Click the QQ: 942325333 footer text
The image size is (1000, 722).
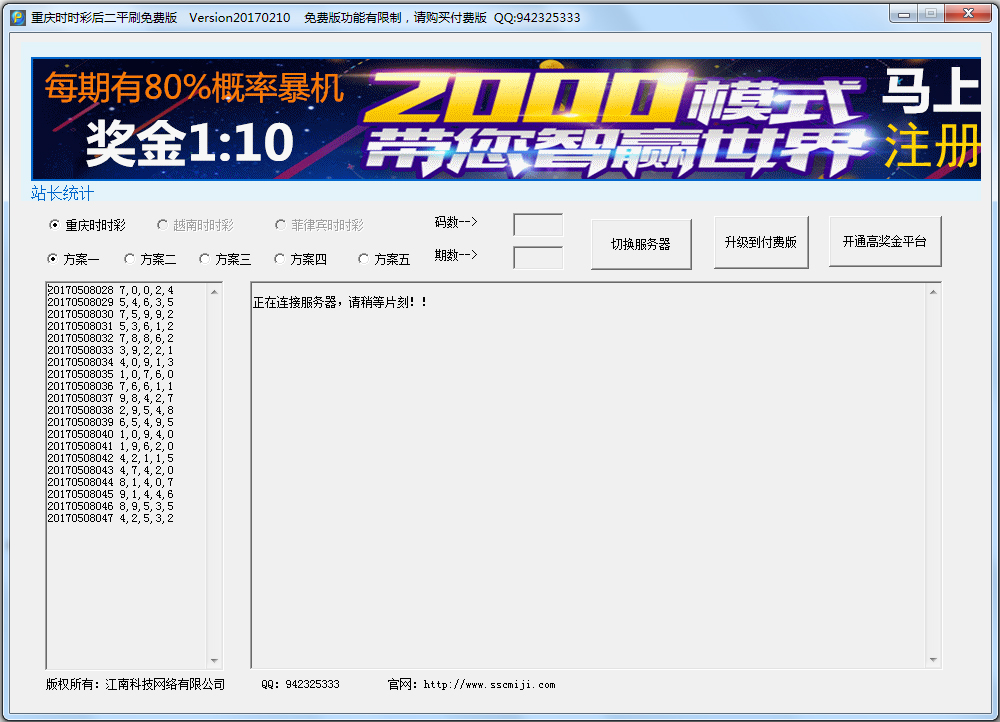click(x=300, y=684)
